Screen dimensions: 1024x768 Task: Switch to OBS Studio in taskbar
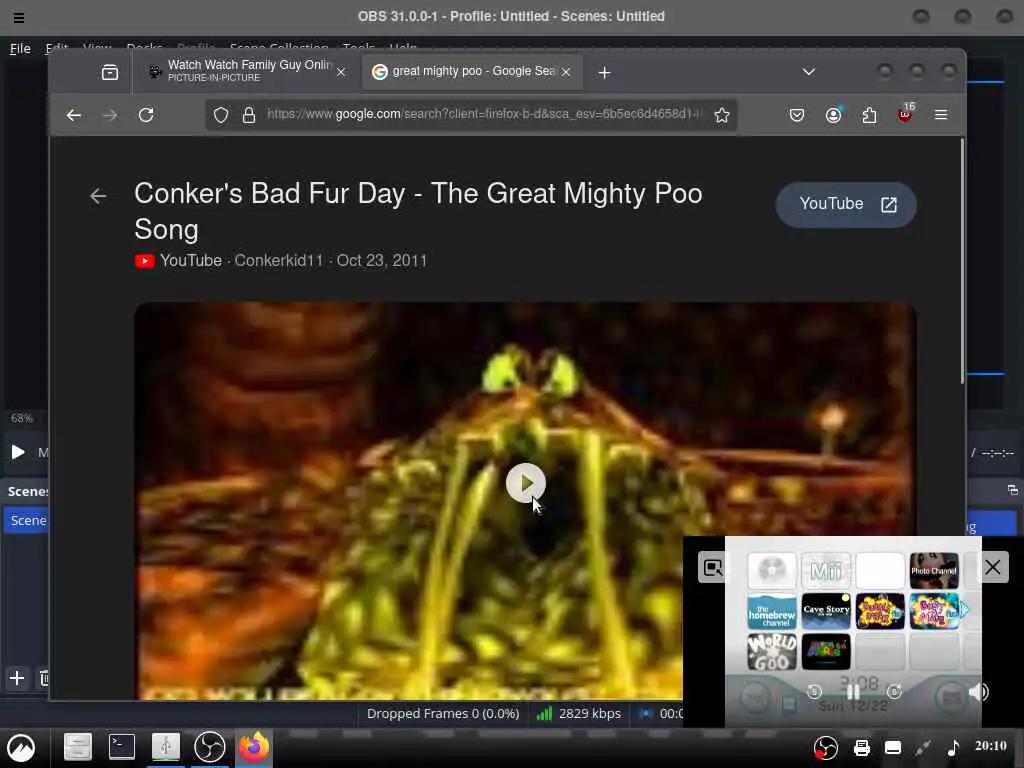click(x=210, y=747)
